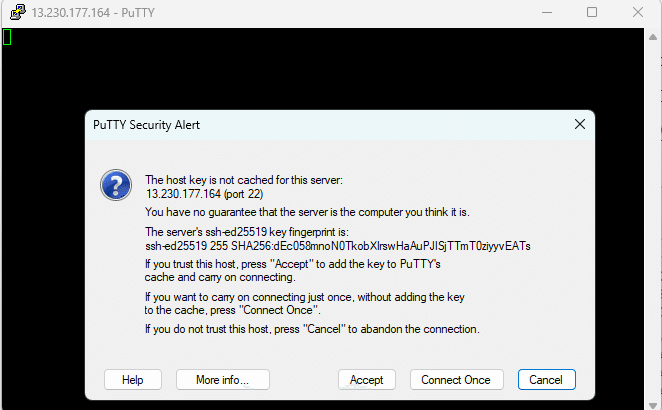662x410 pixels.
Task: Click the green terminal cursor block
Action: 7,37
